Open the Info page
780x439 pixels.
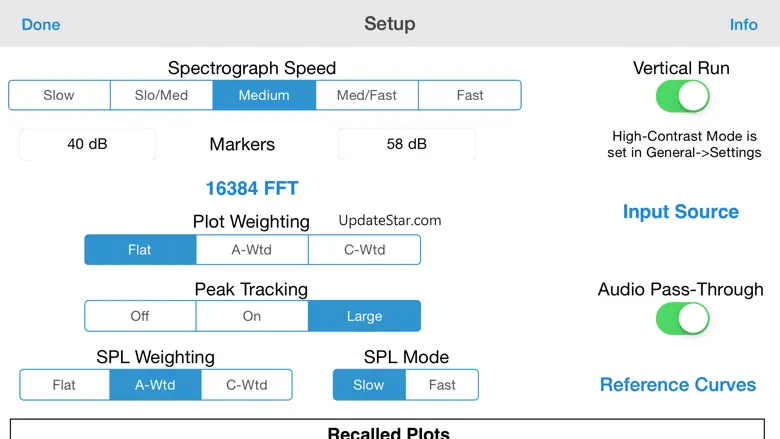[743, 24]
